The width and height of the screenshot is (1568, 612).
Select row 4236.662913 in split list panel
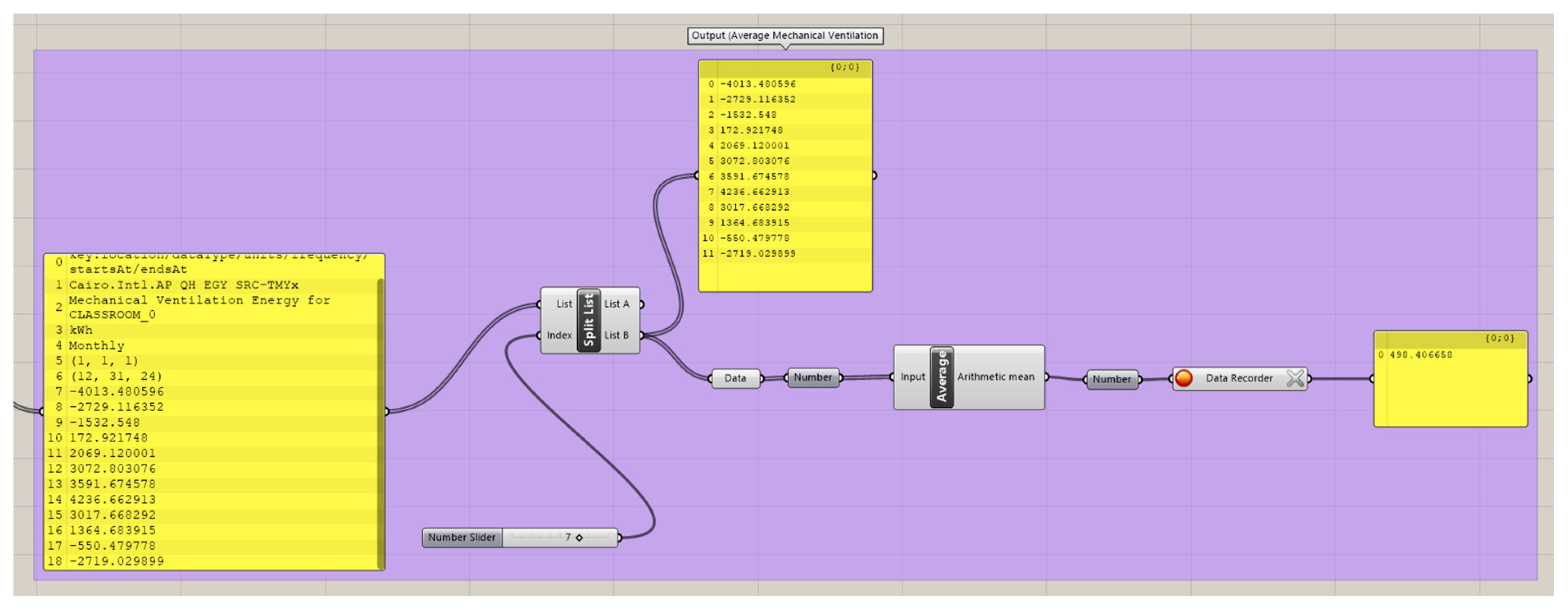click(x=754, y=192)
